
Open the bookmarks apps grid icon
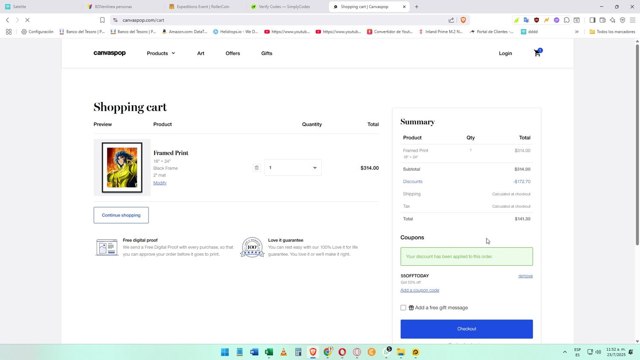tap(9, 31)
